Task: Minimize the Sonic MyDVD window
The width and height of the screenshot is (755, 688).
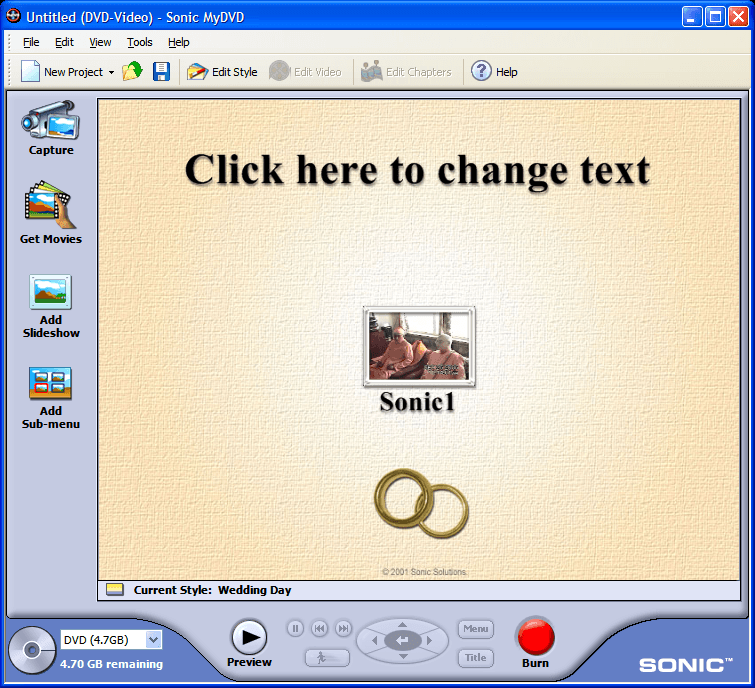Action: 692,17
